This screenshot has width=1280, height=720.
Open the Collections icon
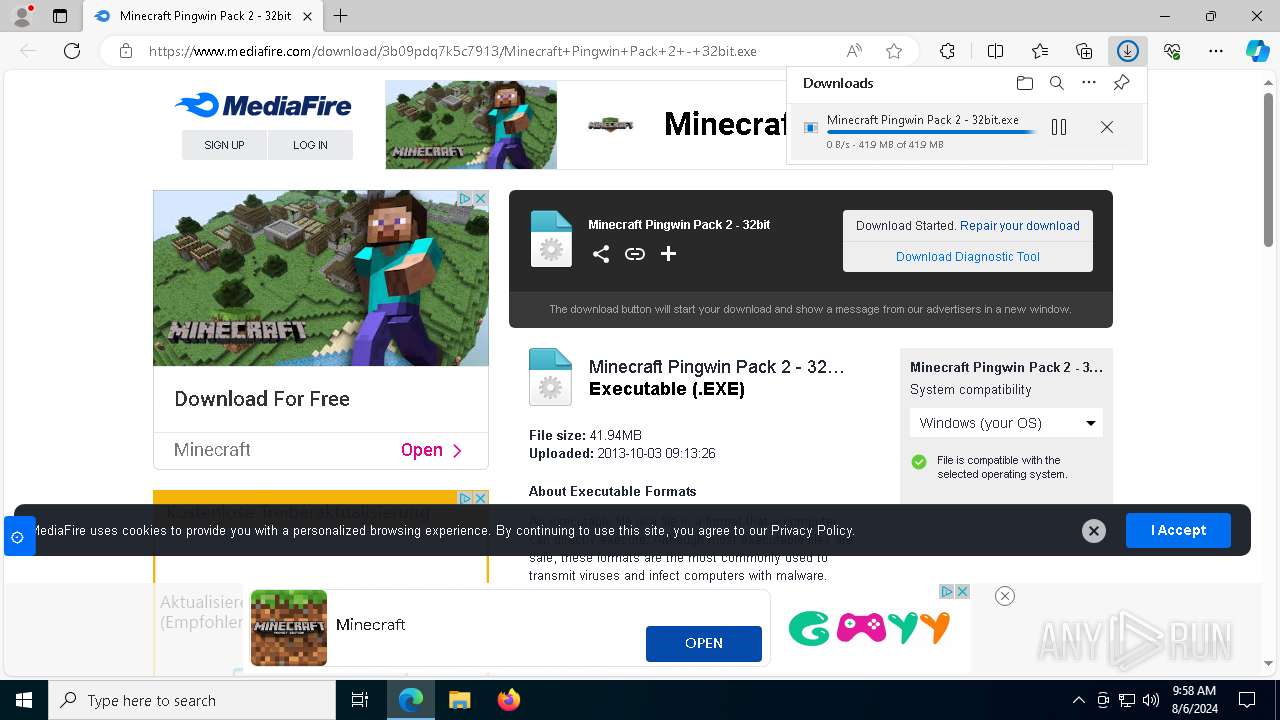pyautogui.click(x=1084, y=51)
